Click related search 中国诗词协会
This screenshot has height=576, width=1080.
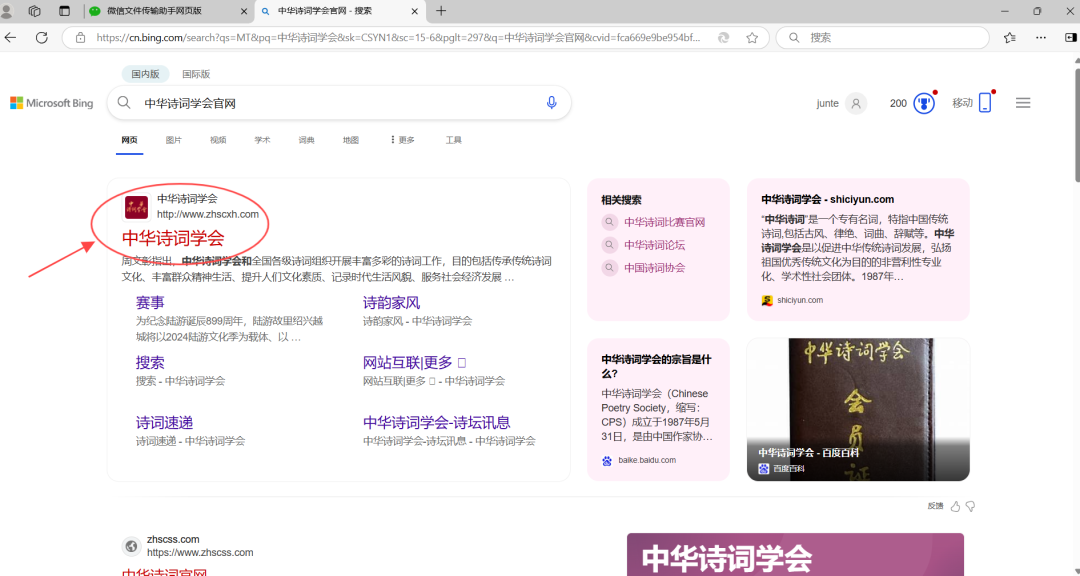[x=654, y=267]
